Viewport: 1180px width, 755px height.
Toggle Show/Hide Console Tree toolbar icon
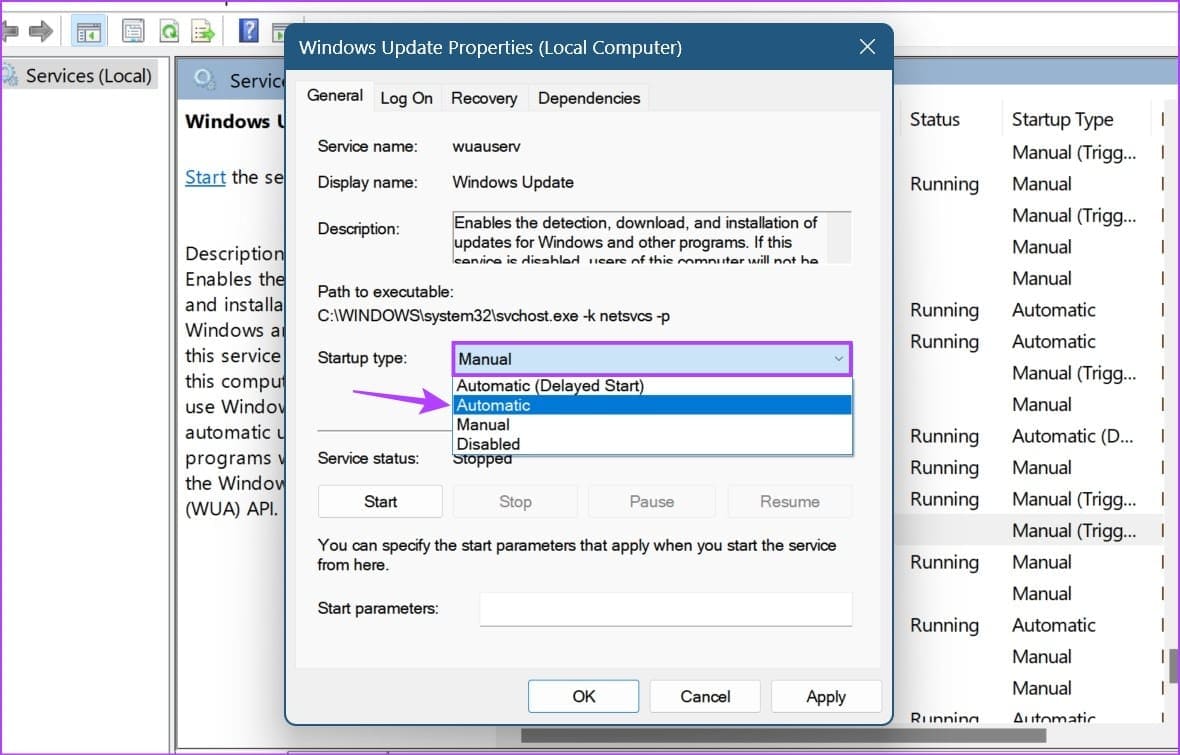click(88, 31)
